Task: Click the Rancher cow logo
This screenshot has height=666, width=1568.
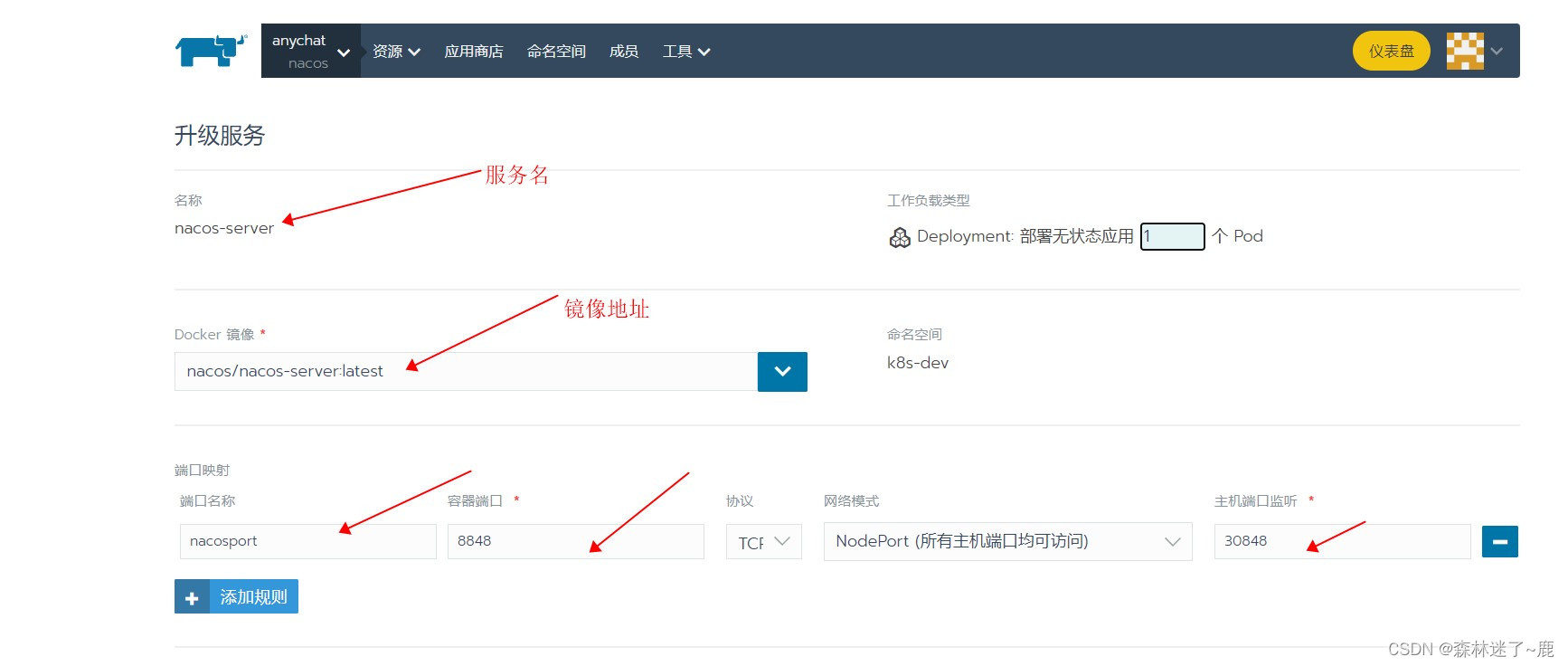Action: pos(211,51)
